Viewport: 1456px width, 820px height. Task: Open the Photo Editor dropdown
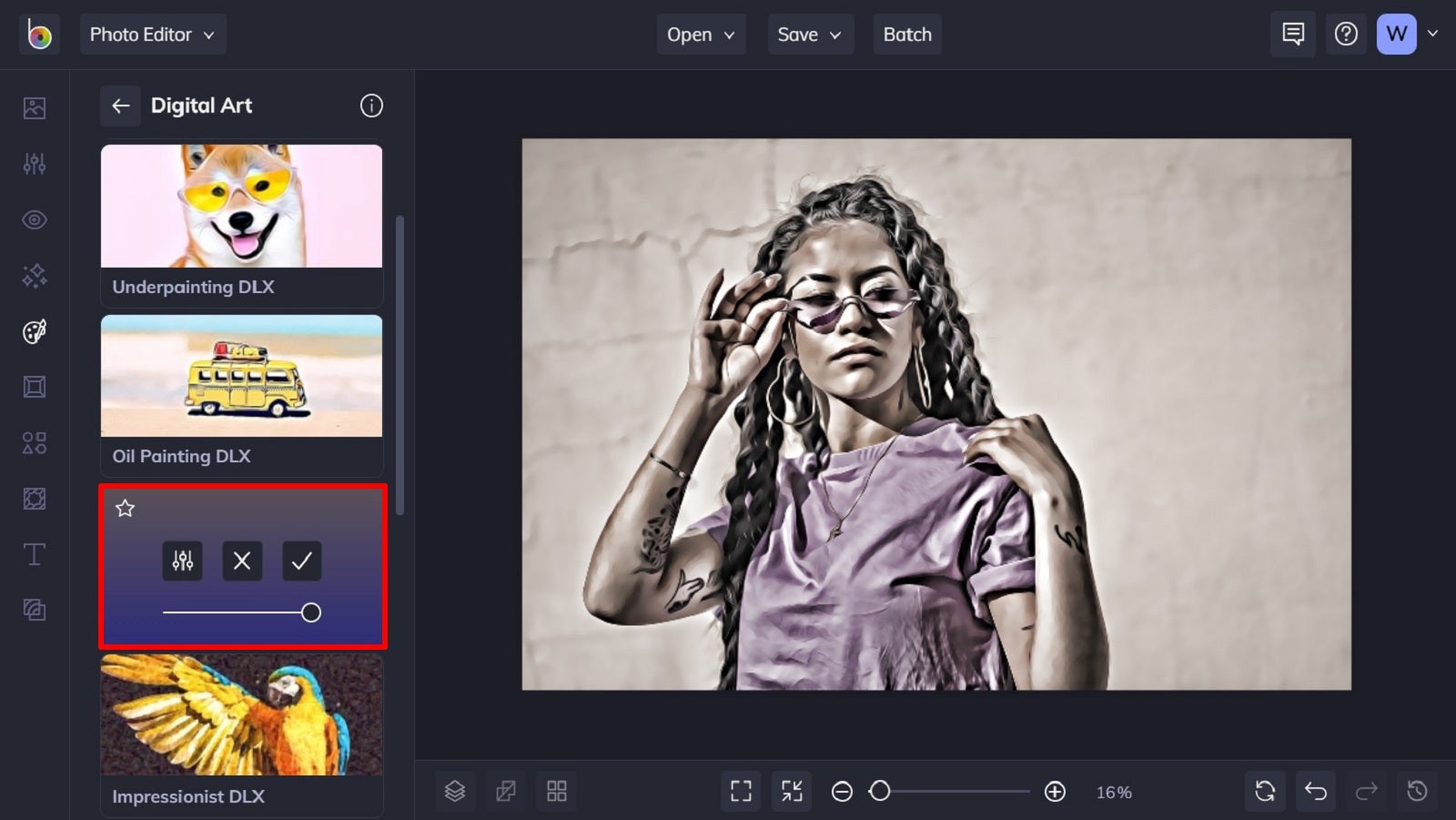click(153, 35)
